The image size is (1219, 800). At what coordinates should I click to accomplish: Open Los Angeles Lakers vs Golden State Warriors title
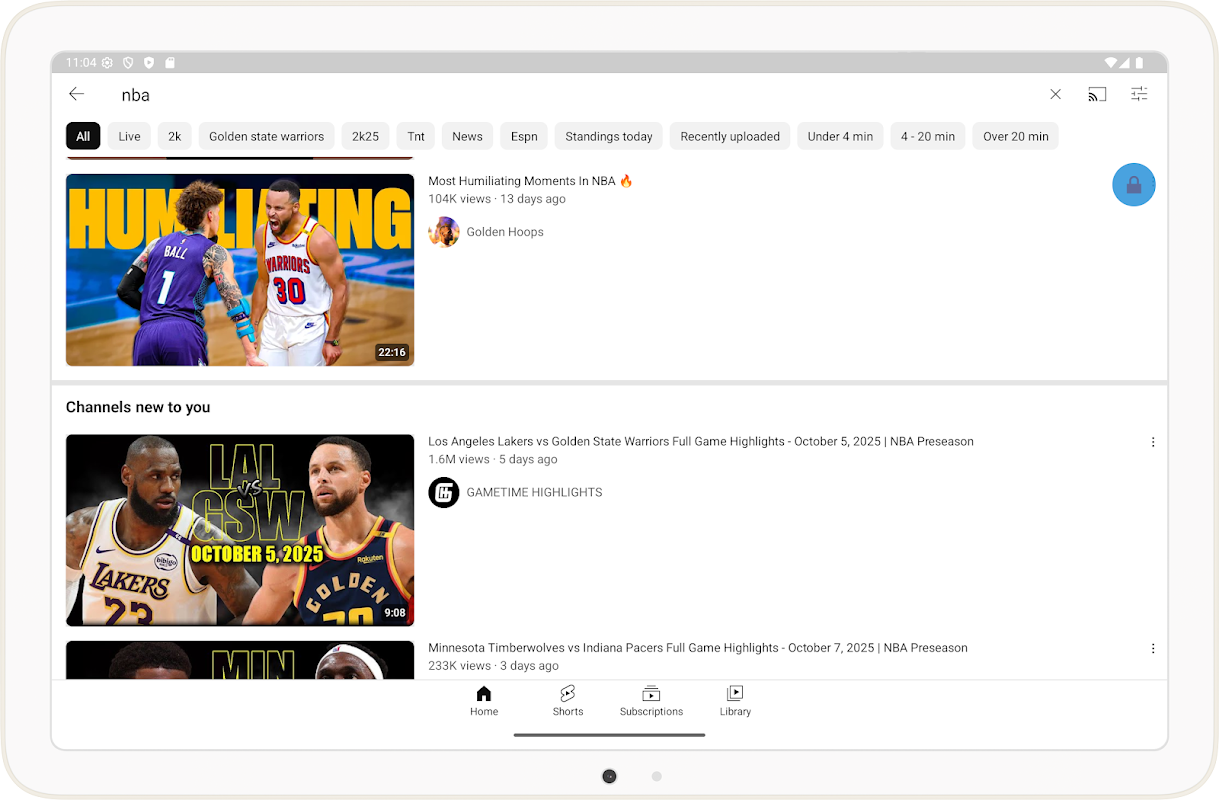point(701,441)
